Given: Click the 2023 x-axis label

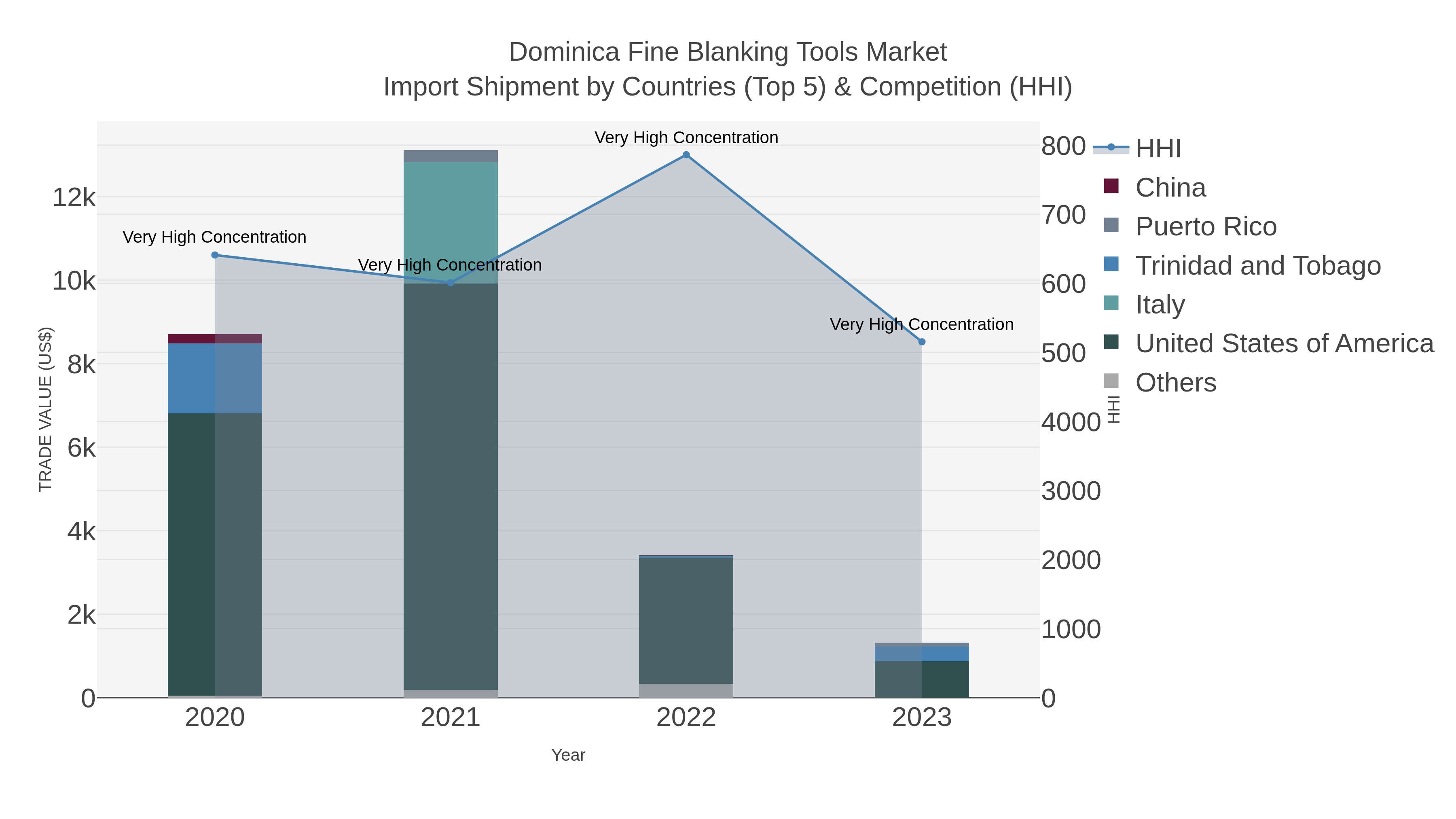Looking at the screenshot, I should [922, 718].
